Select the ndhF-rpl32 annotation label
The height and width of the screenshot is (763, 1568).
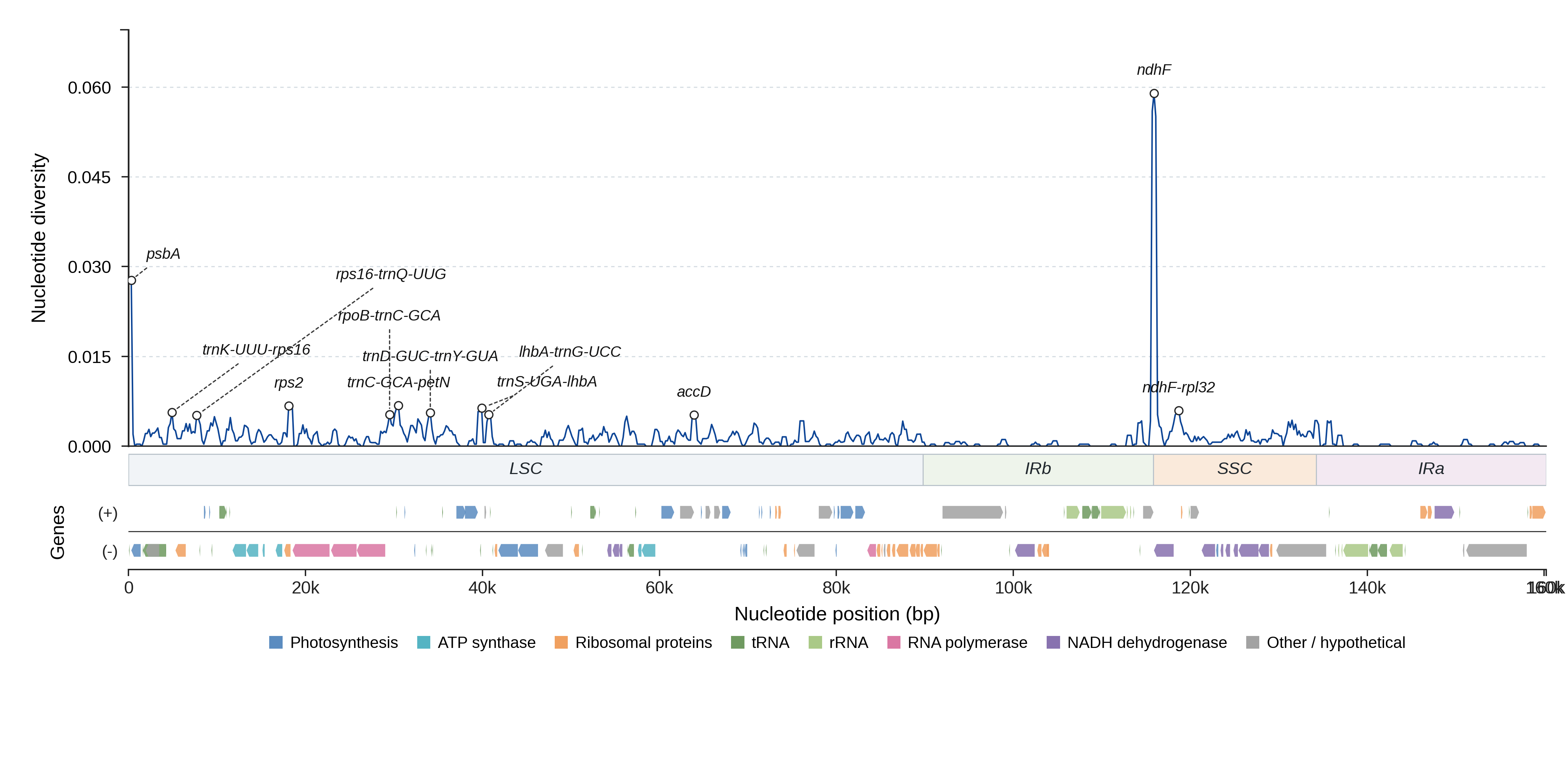1178,387
